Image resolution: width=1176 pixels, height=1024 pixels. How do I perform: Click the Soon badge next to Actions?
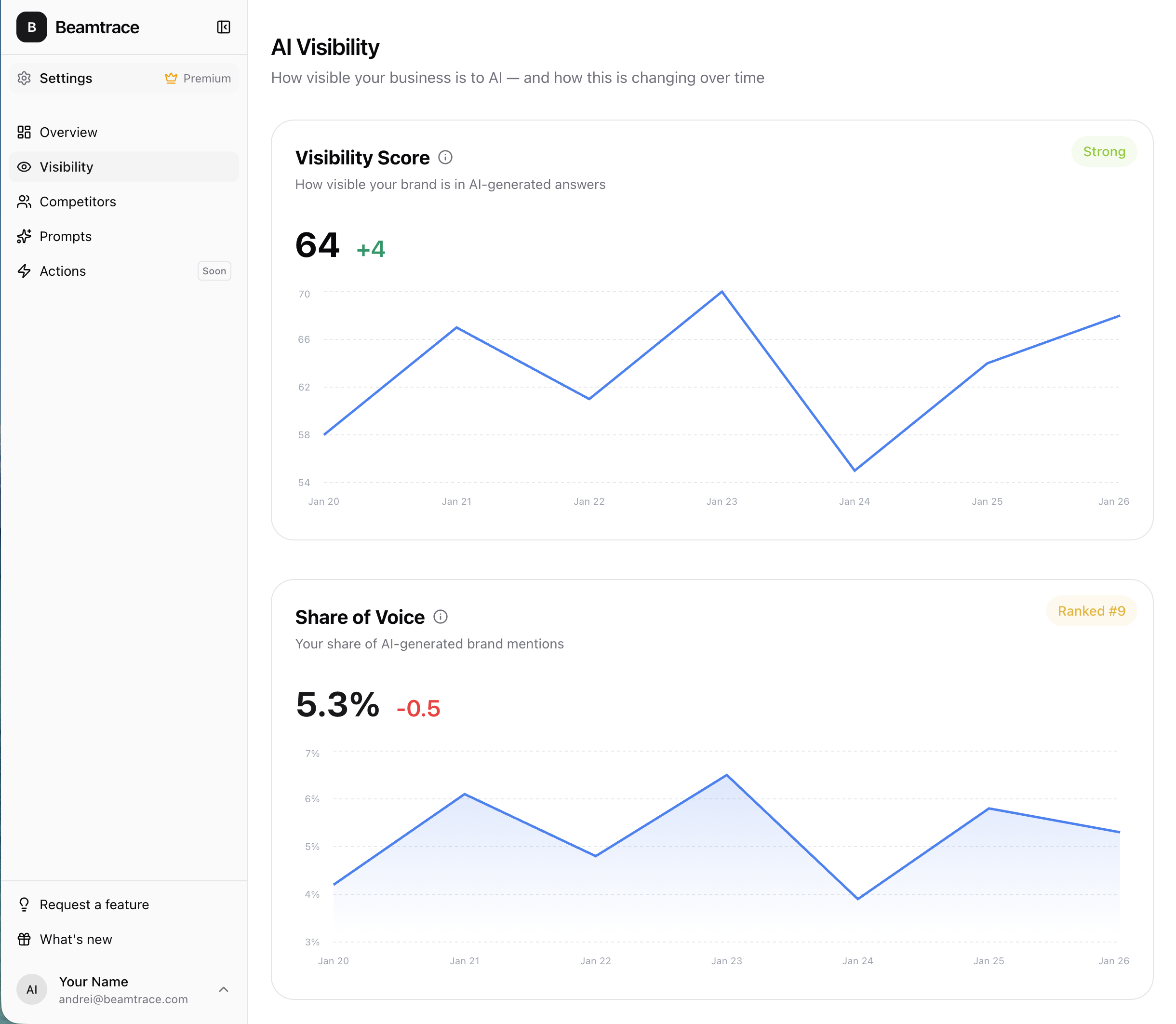[214, 271]
